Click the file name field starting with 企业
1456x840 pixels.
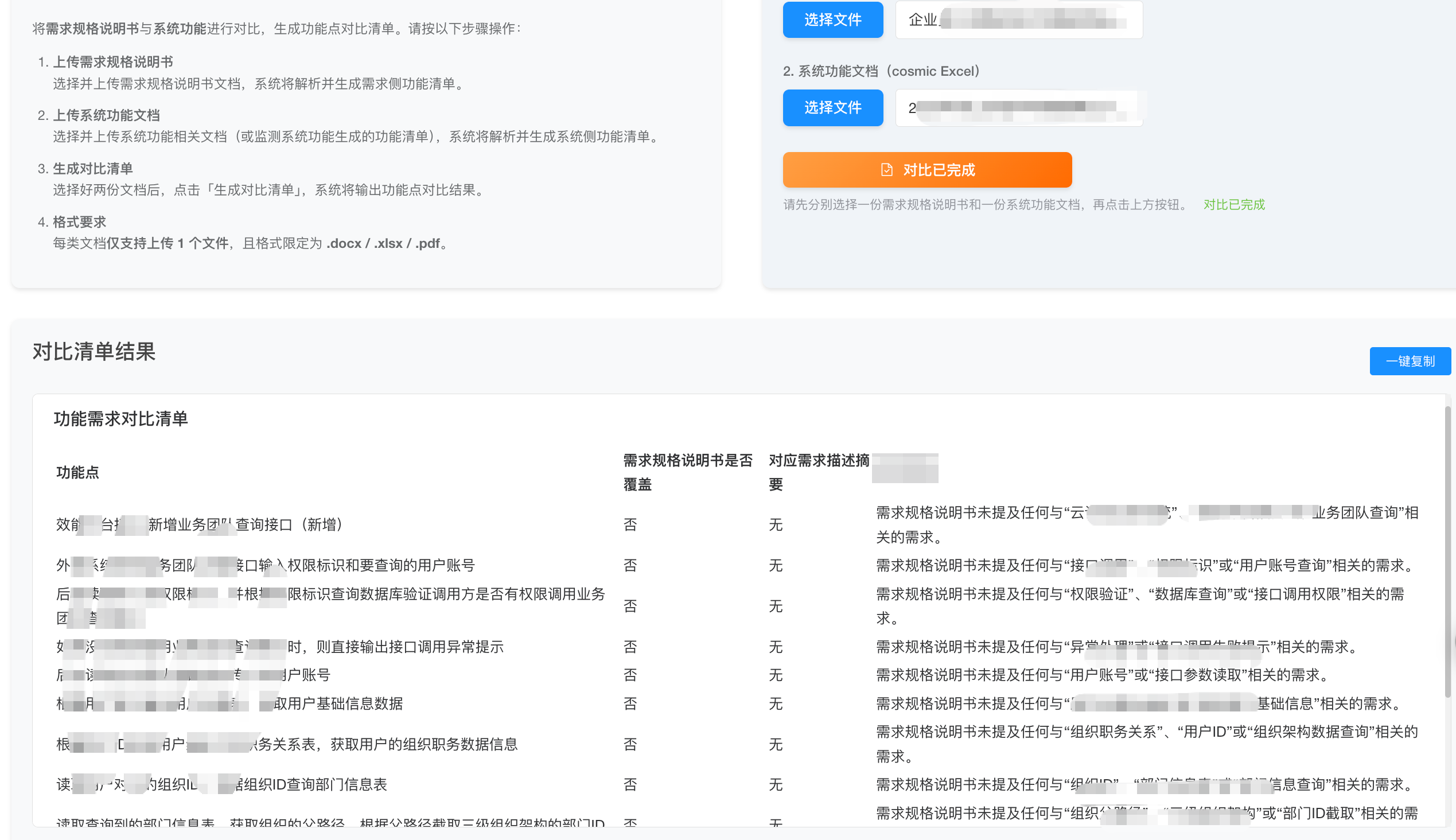(1018, 20)
